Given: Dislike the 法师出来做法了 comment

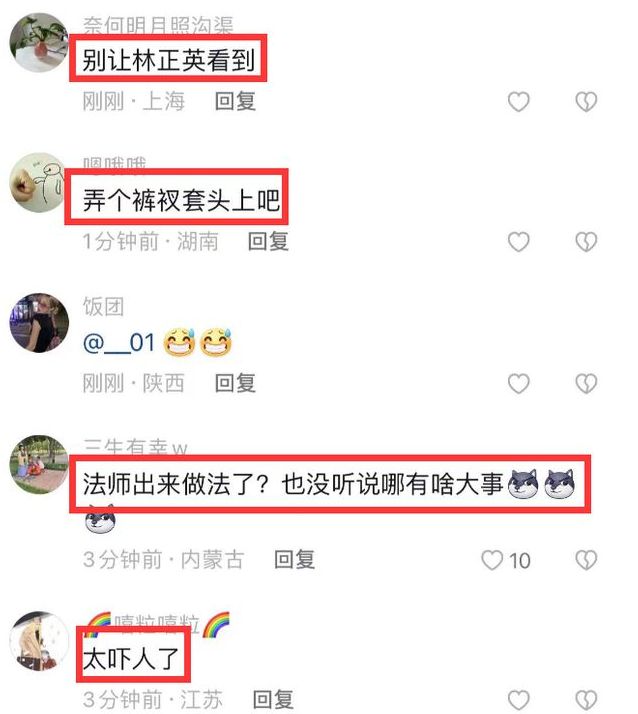Looking at the screenshot, I should (586, 560).
